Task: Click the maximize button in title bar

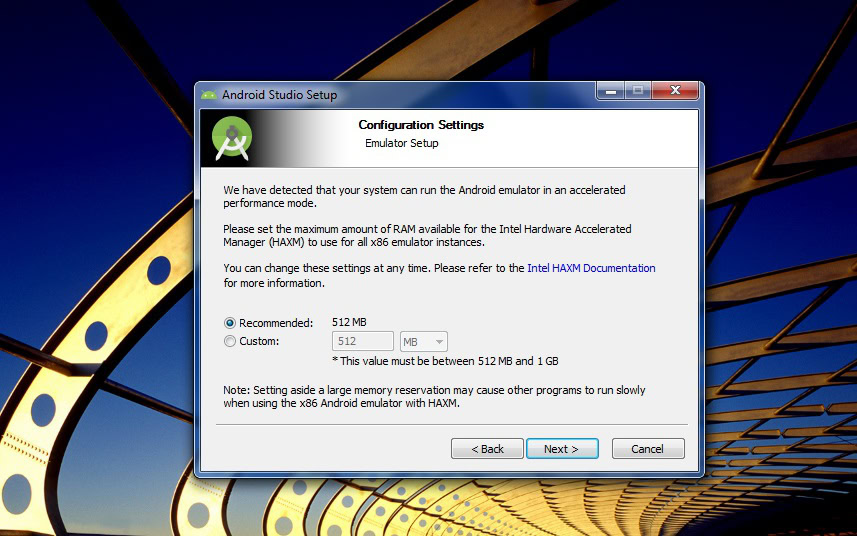Action: coord(637,91)
